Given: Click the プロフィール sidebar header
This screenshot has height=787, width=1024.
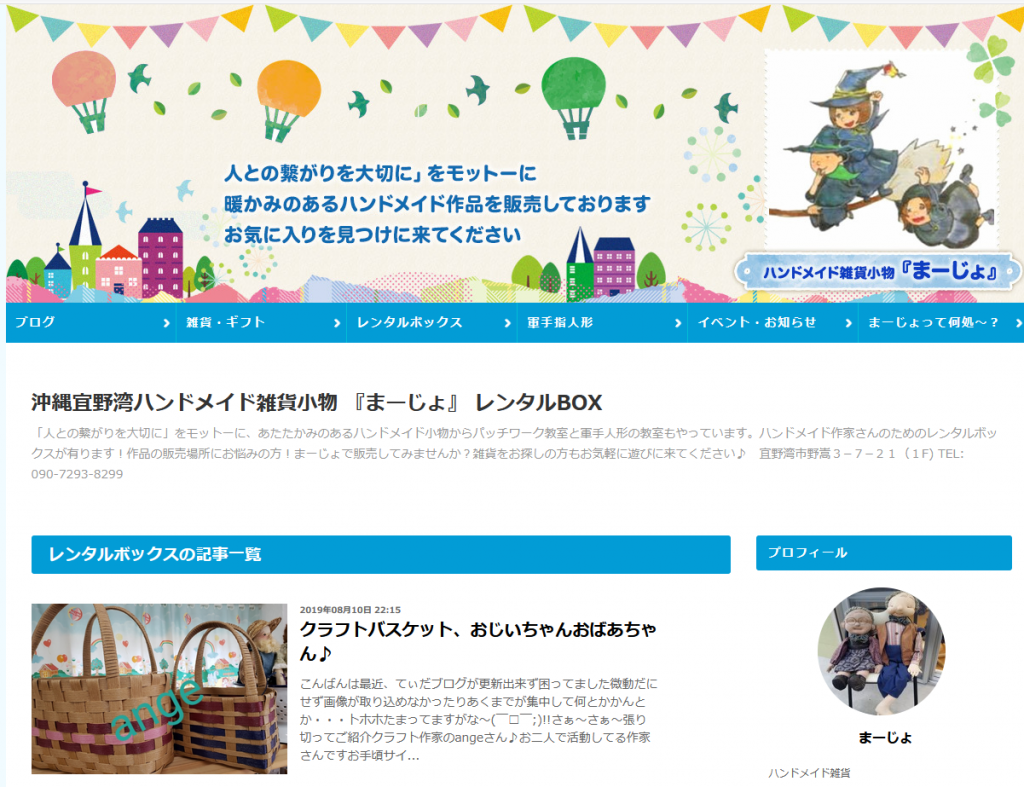Looking at the screenshot, I should point(884,553).
